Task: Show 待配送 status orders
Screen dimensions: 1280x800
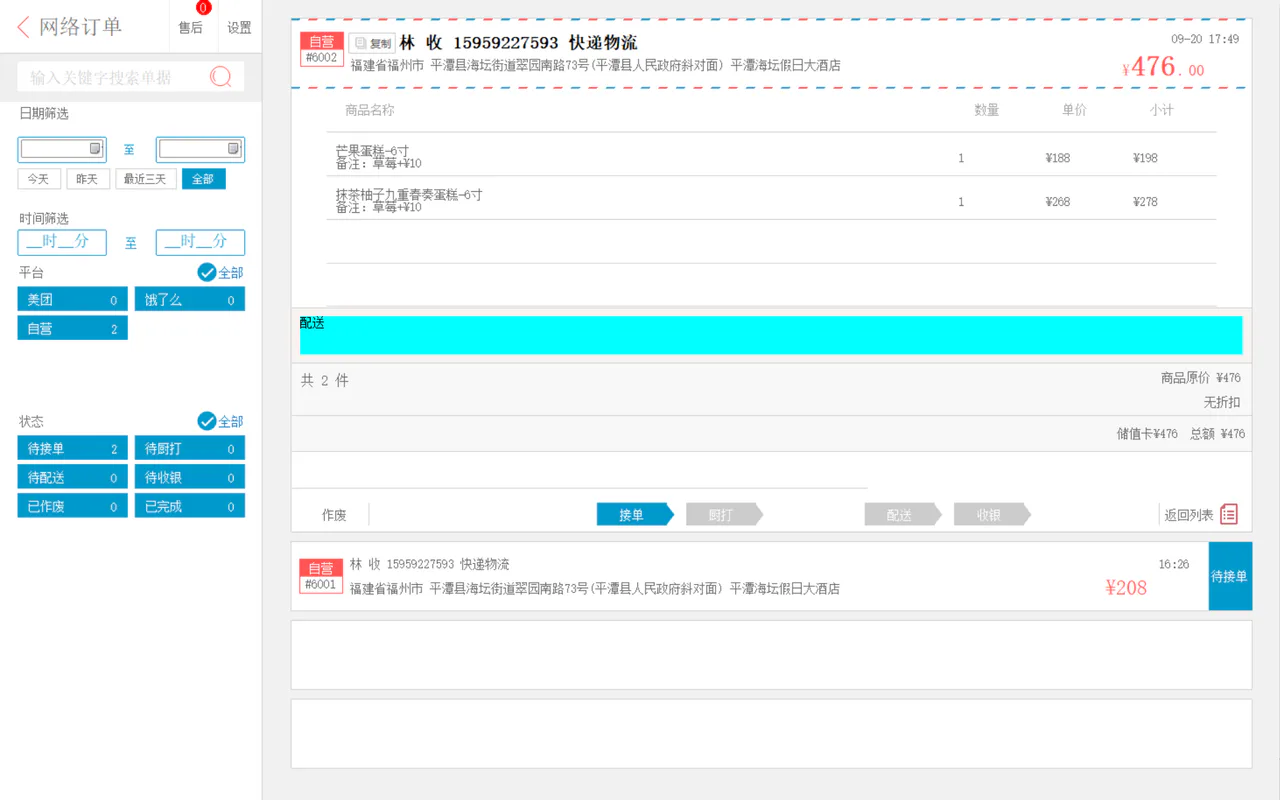Action: (x=72, y=477)
